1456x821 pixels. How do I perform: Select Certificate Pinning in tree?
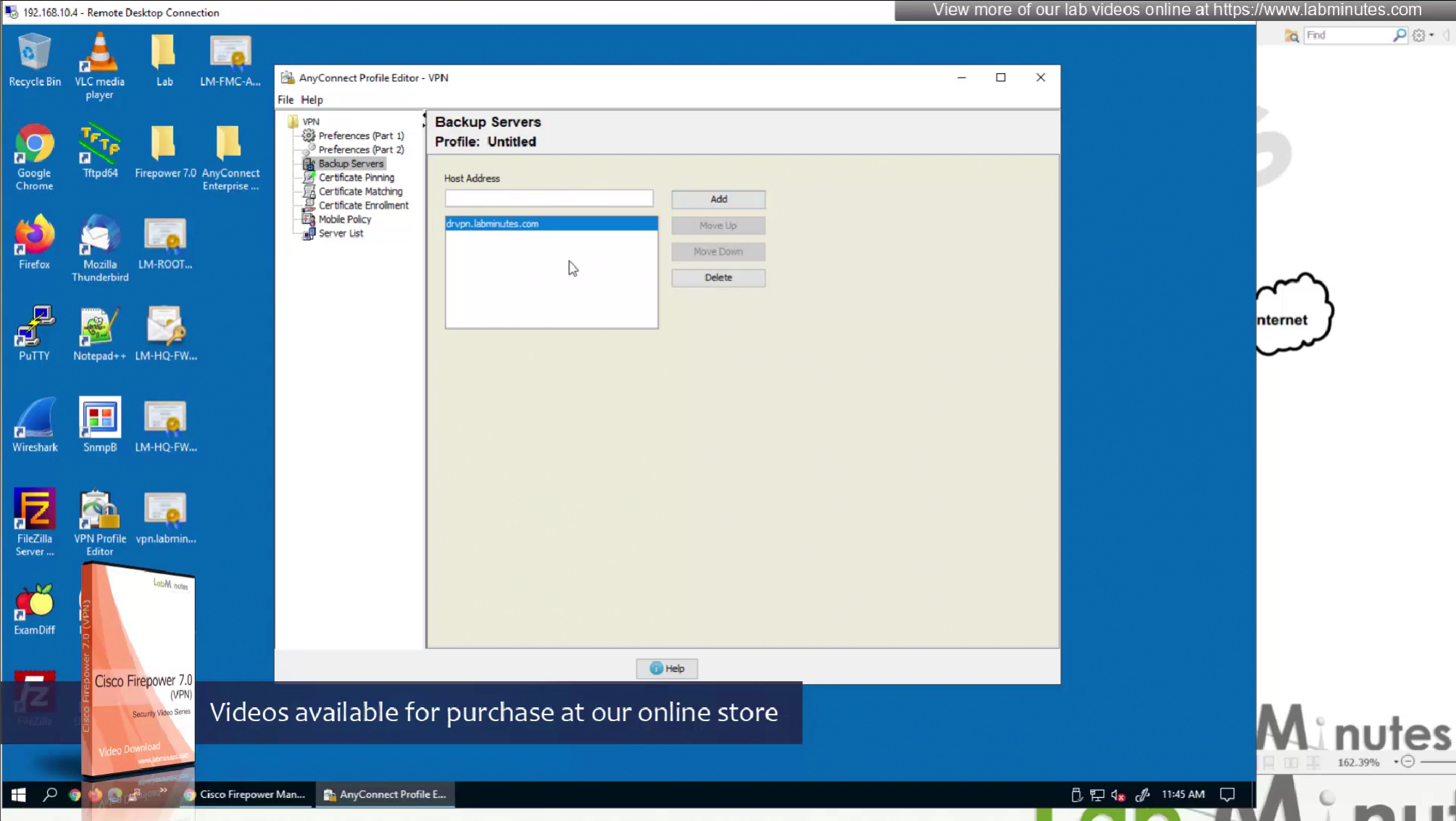click(x=356, y=178)
